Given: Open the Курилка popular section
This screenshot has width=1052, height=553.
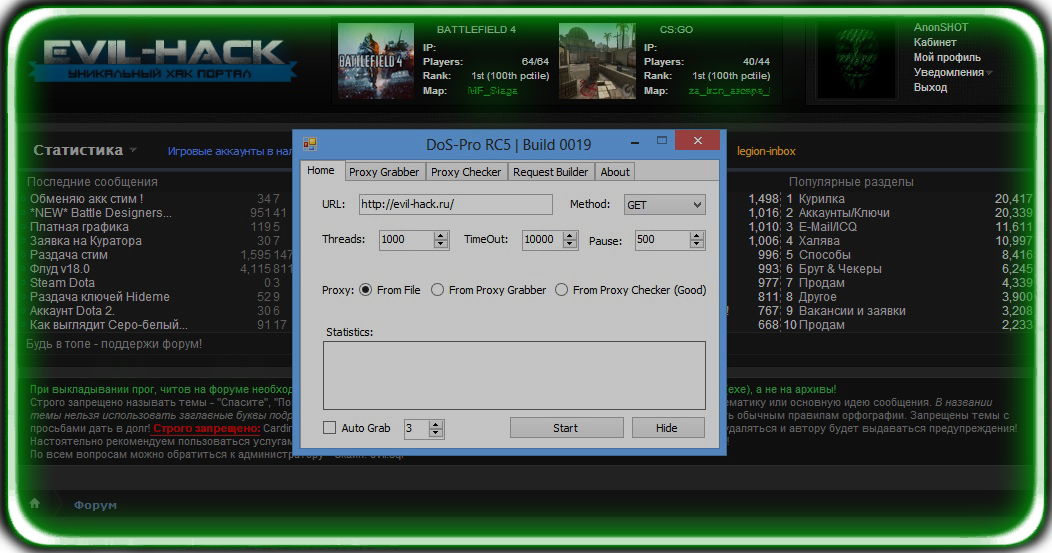Looking at the screenshot, I should [821, 199].
